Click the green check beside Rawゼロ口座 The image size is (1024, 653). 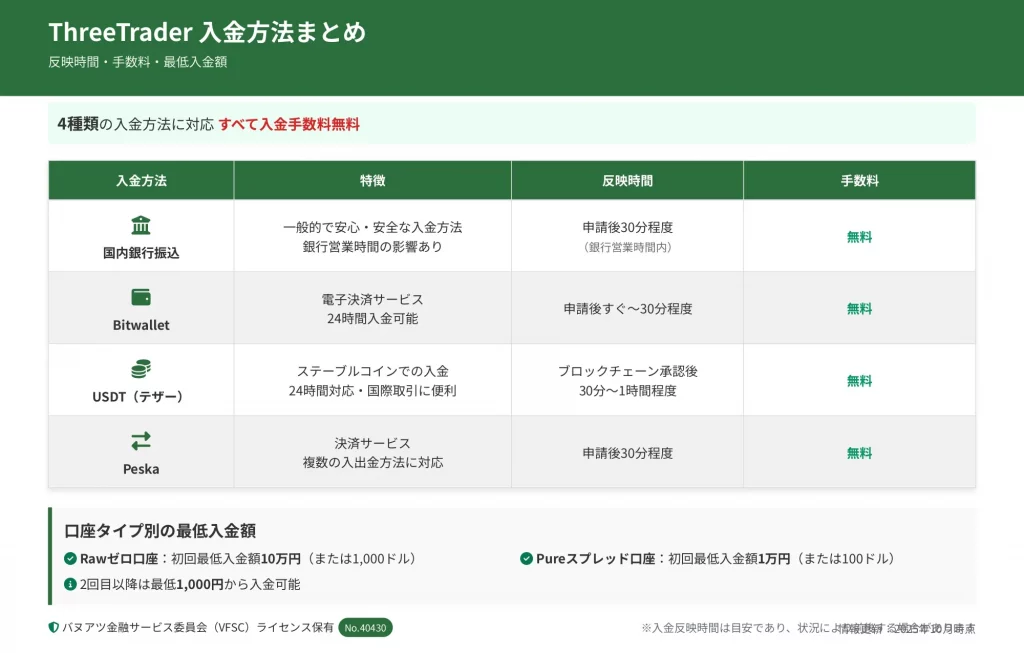pos(70,559)
